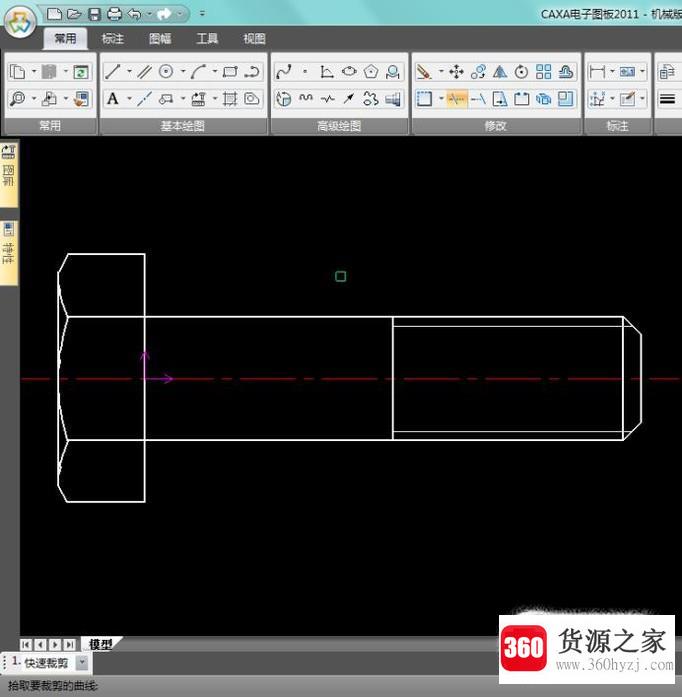Screen dimensions: 682x697
Task: Select the Text A tool
Action: coord(112,99)
